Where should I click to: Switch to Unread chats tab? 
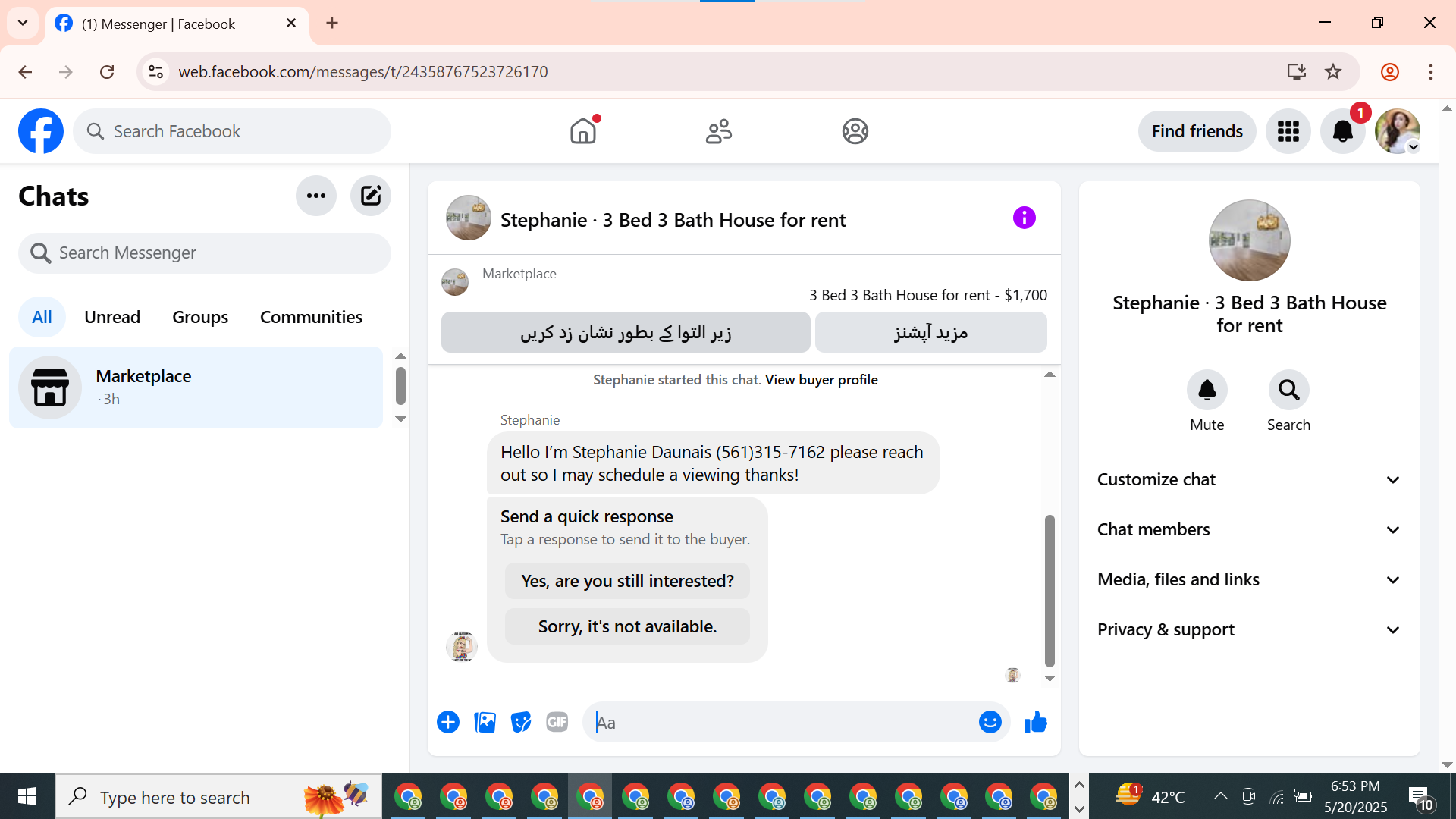coord(112,317)
